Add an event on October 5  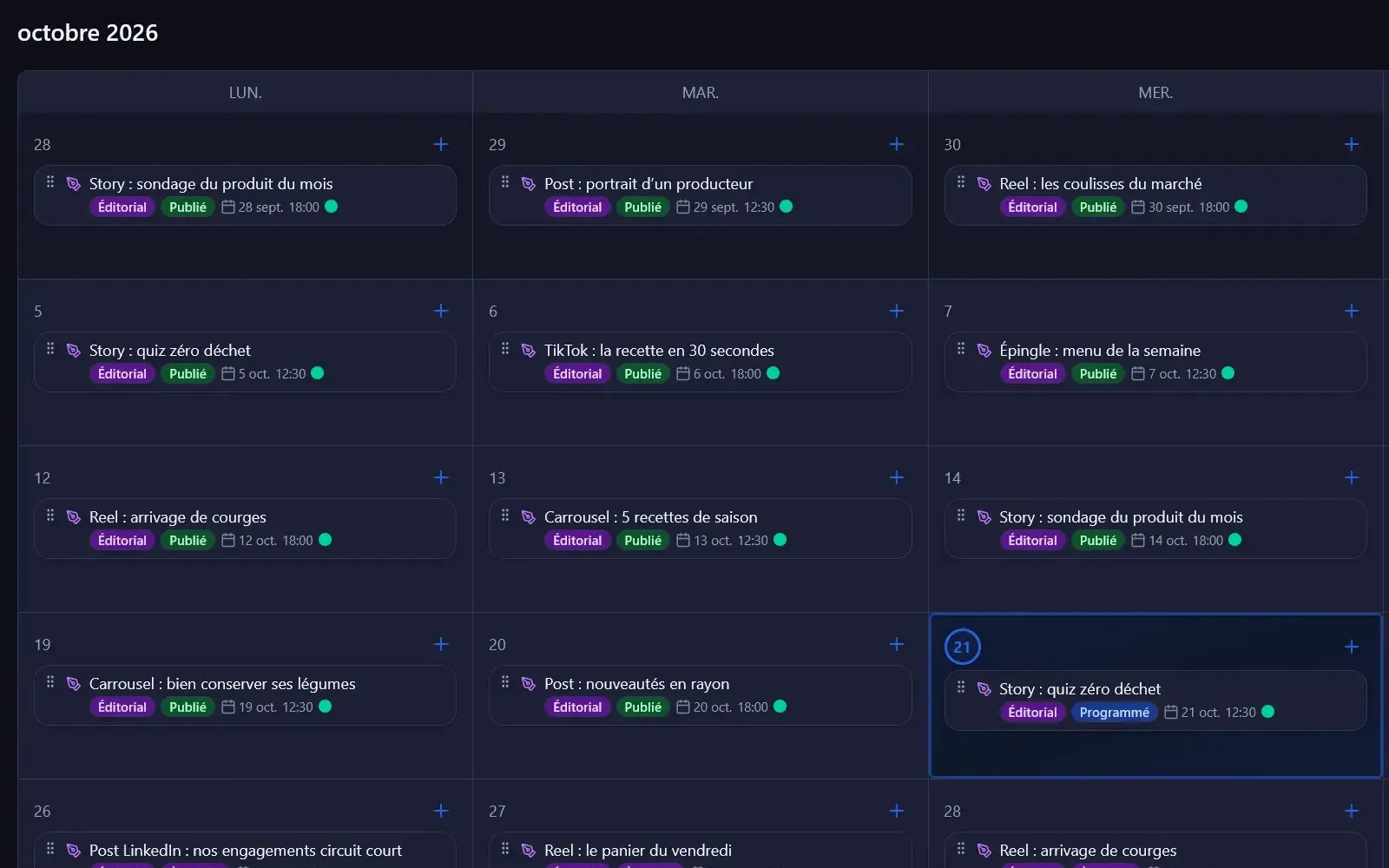(441, 311)
